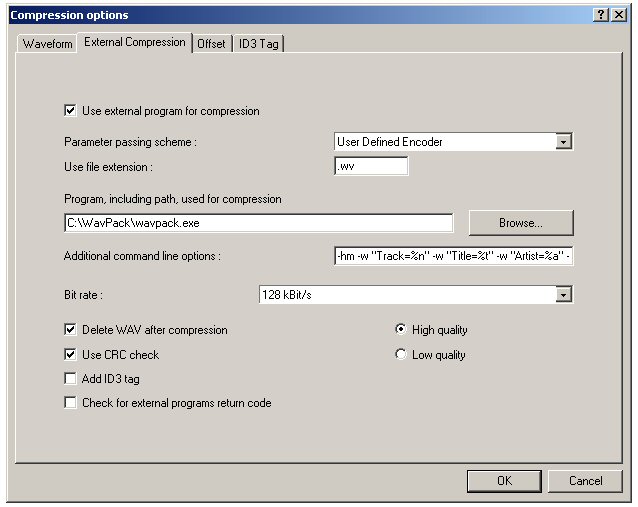
Task: Uncheck Use external program for compression
Action: [x=71, y=111]
